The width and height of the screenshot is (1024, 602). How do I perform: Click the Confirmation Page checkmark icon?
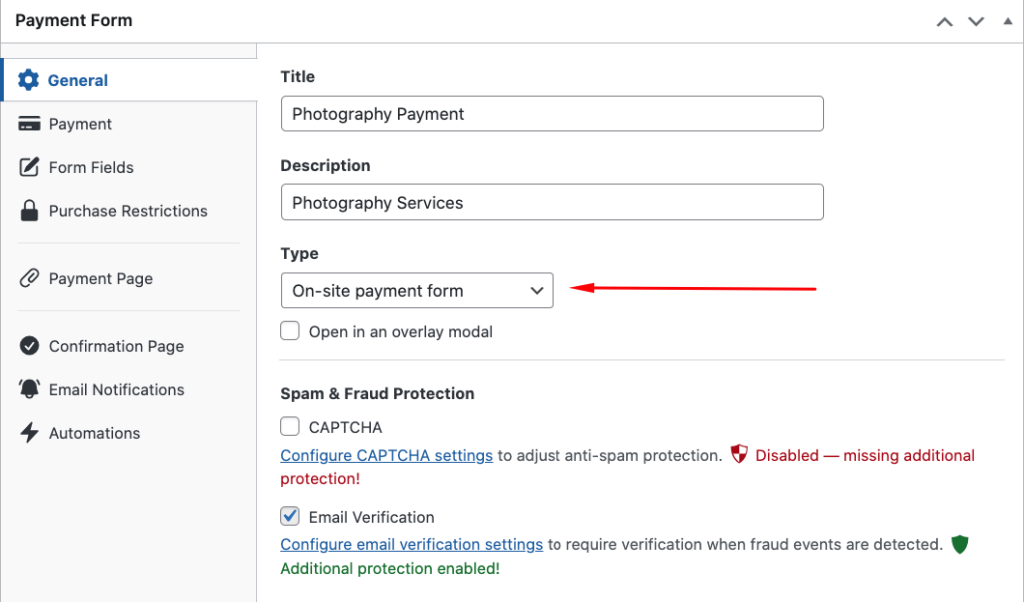coord(29,346)
